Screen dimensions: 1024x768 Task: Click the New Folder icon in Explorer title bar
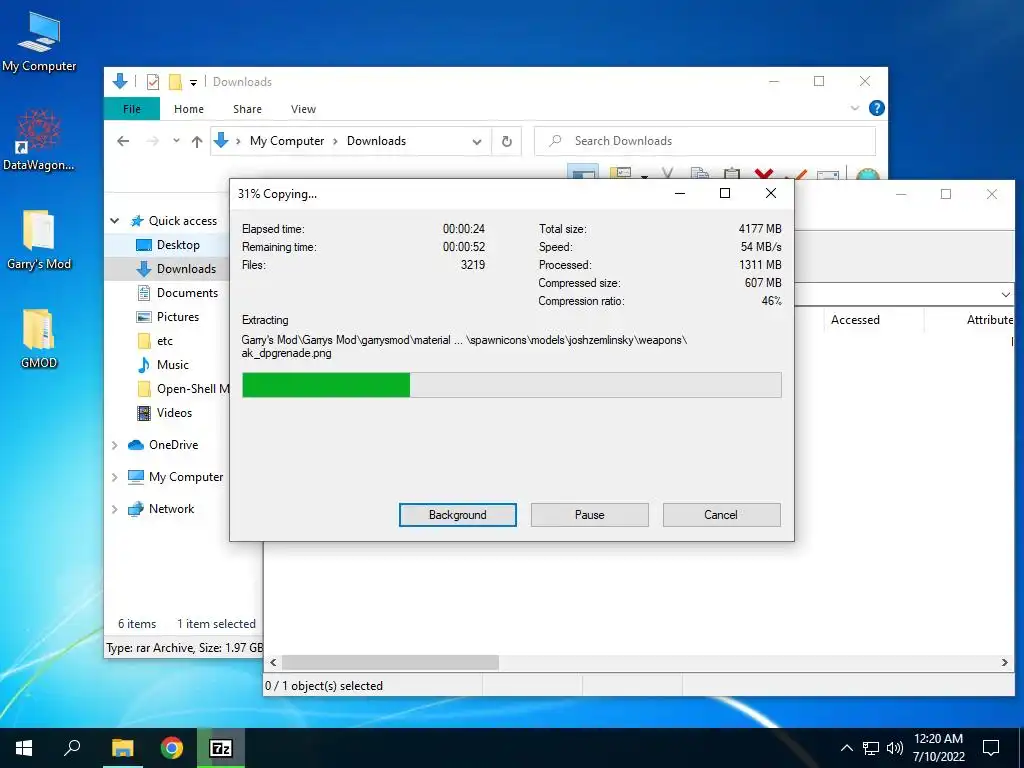[x=175, y=82]
